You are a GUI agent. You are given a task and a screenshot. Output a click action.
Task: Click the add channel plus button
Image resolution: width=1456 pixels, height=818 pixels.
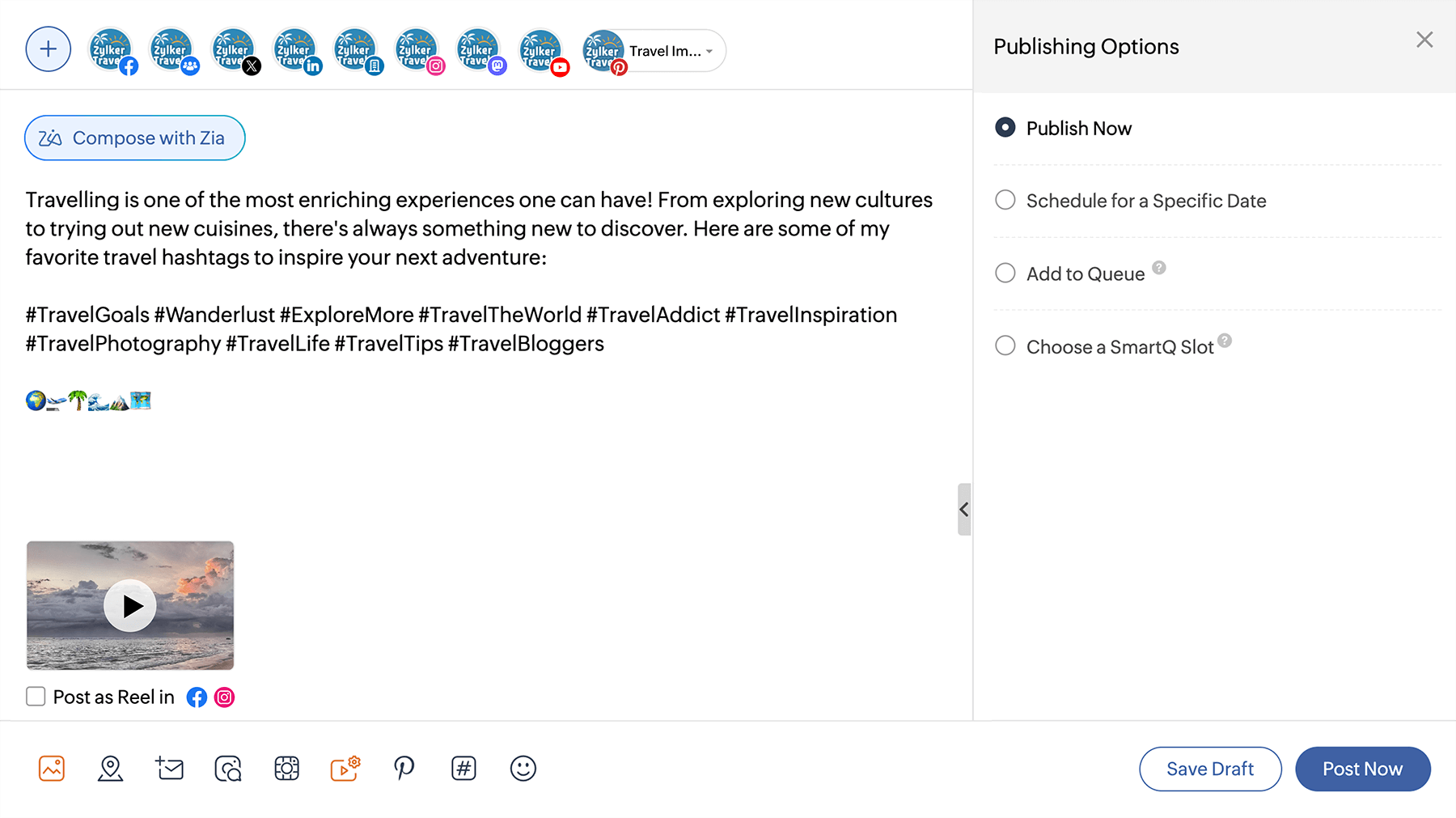click(x=49, y=49)
